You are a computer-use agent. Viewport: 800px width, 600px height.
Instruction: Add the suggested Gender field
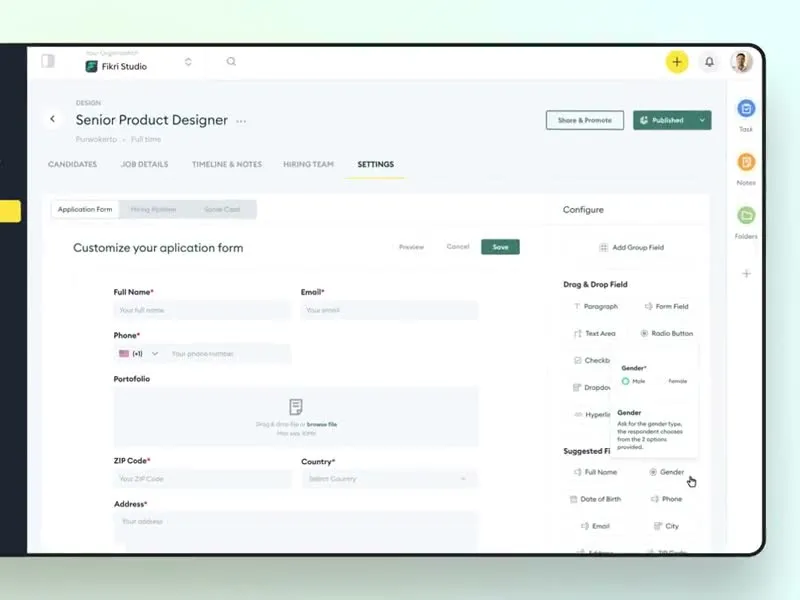point(666,472)
